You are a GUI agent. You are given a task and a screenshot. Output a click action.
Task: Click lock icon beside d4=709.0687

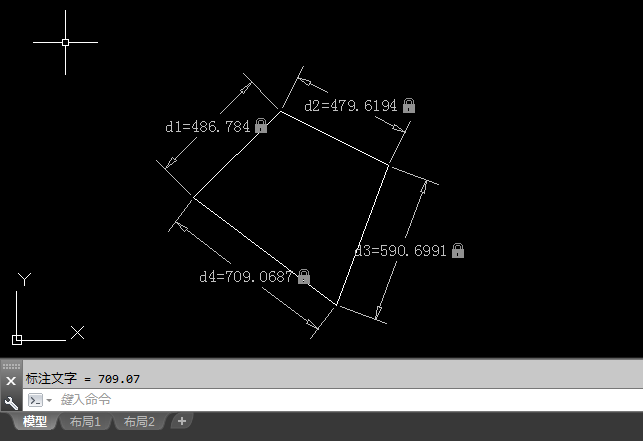(304, 276)
